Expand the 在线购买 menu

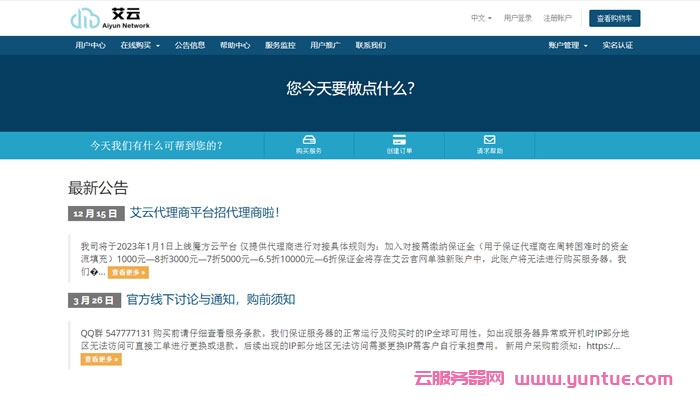[x=141, y=45]
